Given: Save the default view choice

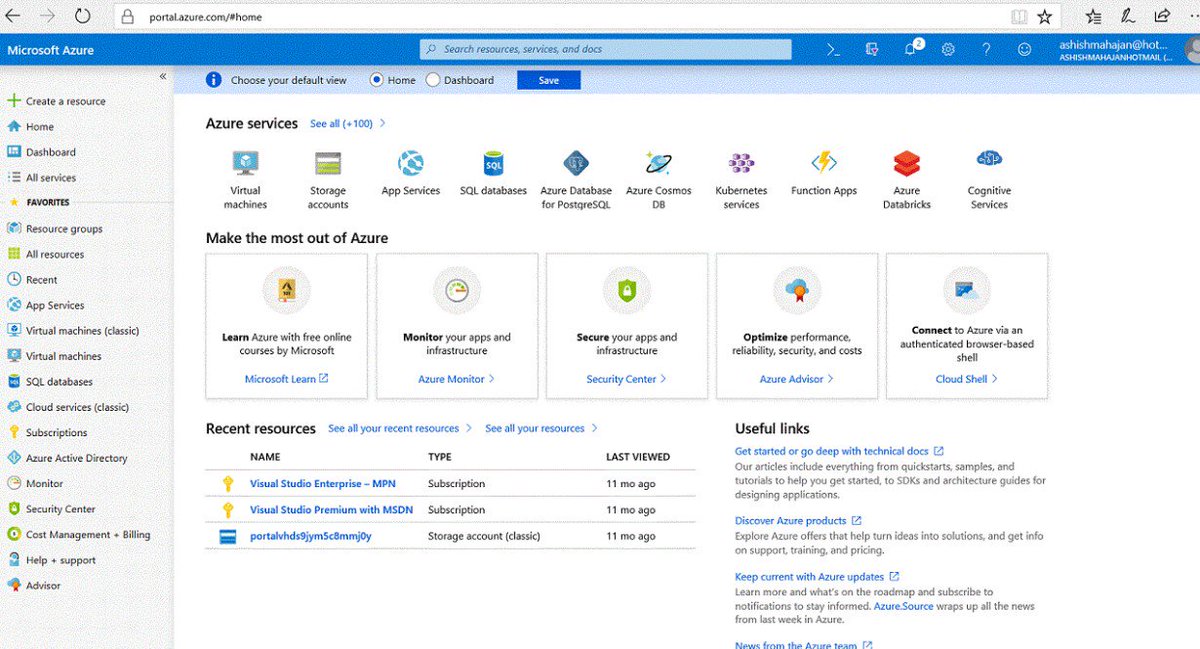Looking at the screenshot, I should pyautogui.click(x=548, y=80).
